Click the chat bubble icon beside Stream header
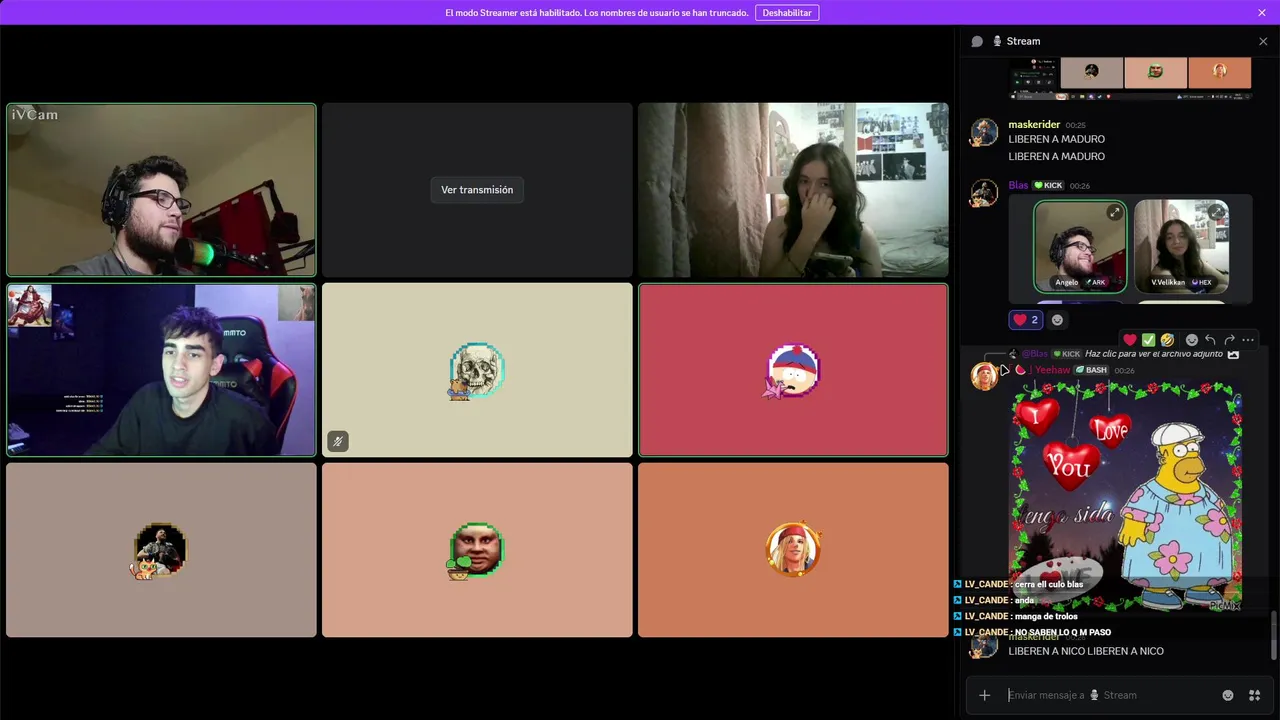1280x720 pixels. click(x=977, y=41)
